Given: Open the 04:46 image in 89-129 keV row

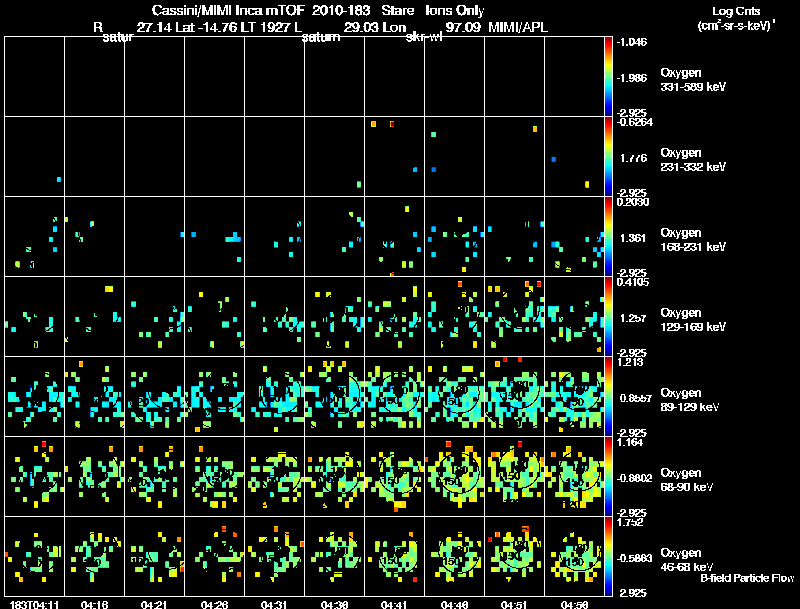Looking at the screenshot, I should coord(454,396).
